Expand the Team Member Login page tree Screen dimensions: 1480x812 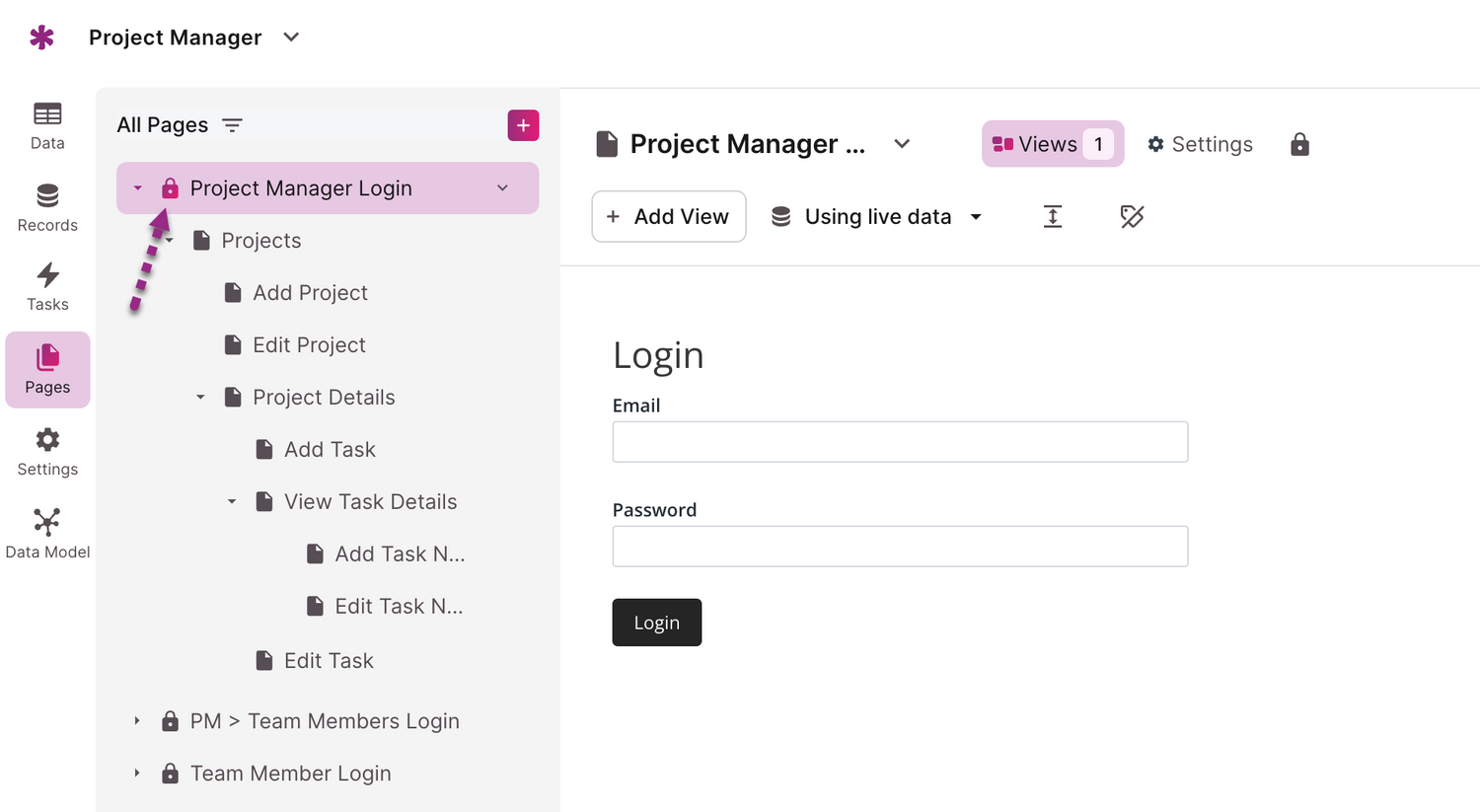137,774
